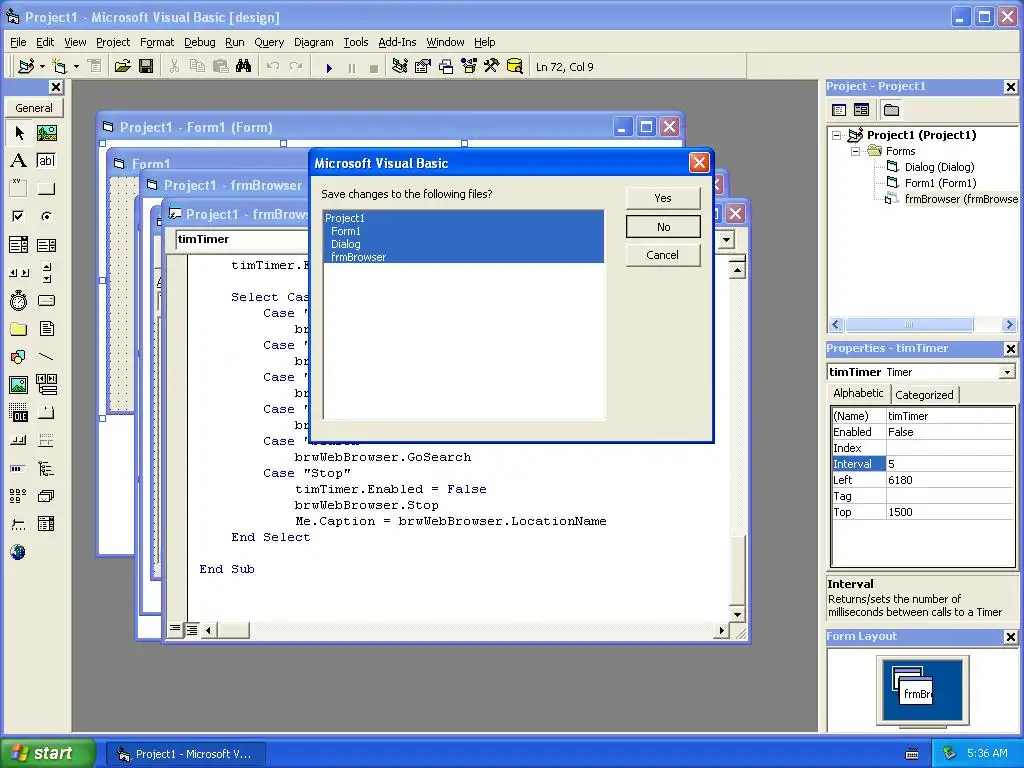Open the Project menu

(113, 42)
